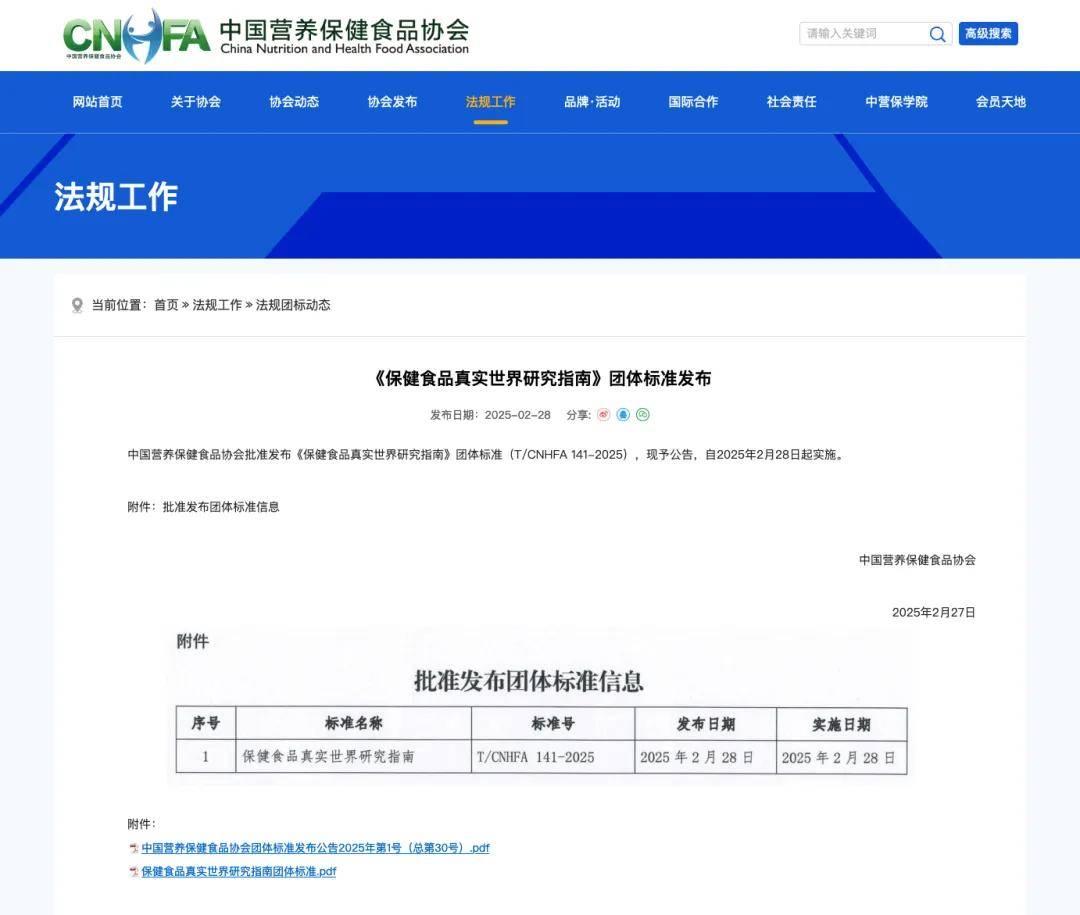Click the location pin icon in breadcrumb
The height and width of the screenshot is (915, 1080).
pos(77,305)
